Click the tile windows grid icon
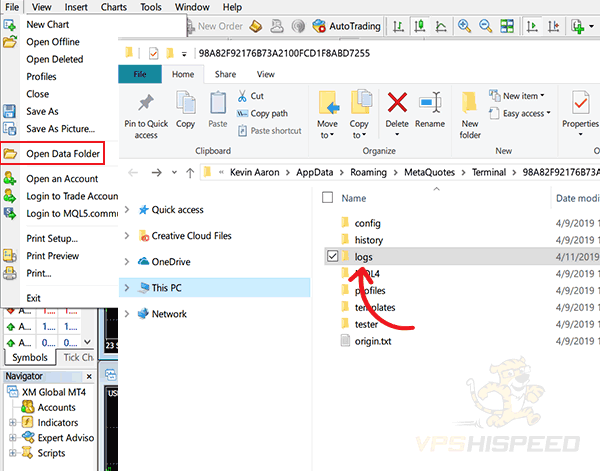The image size is (600, 471). click(x=507, y=26)
